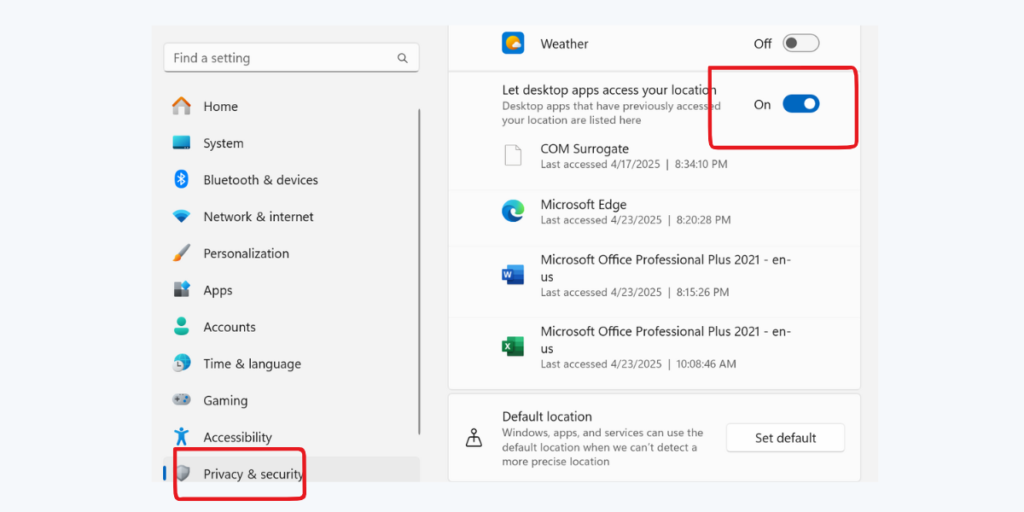This screenshot has width=1024, height=512.
Task: Disable desktop apps location access toggle
Action: coord(801,104)
